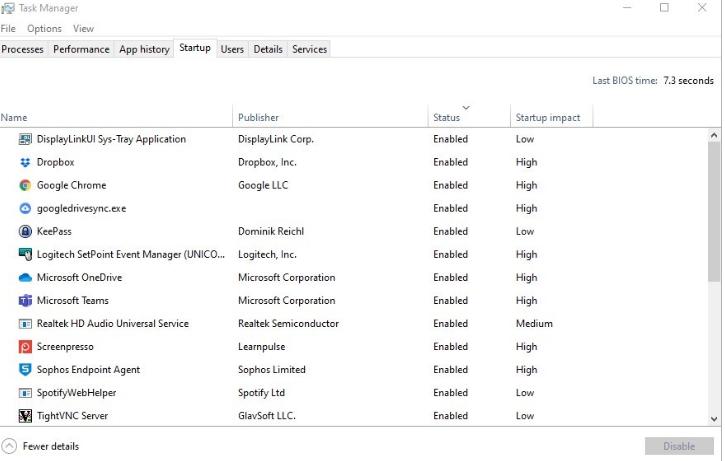
Task: Click Enabled status in googledrivesync.exe row
Action: [450, 209]
